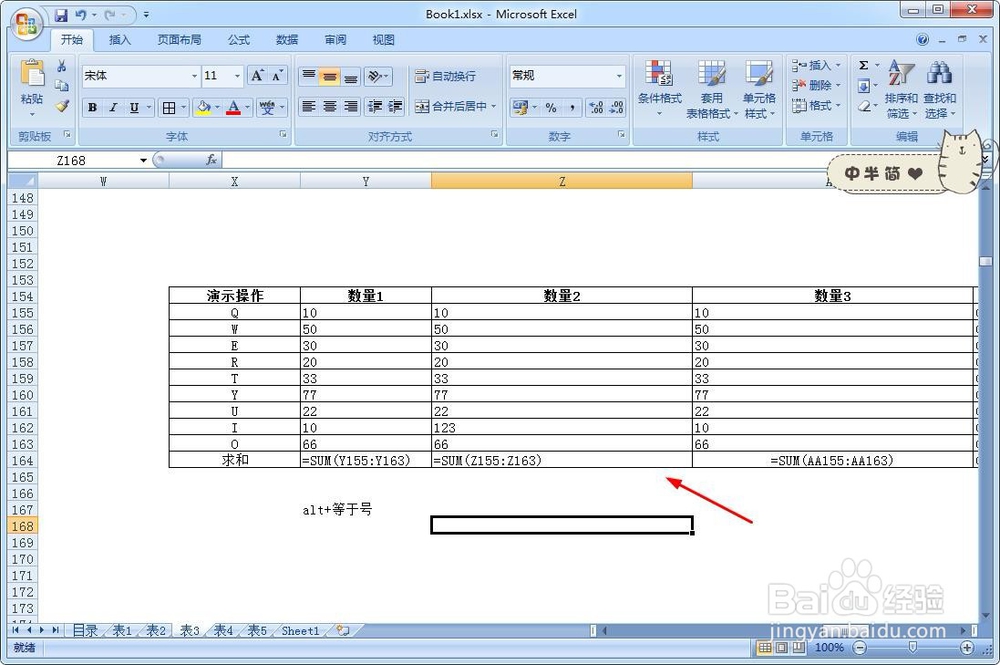This screenshot has width=1000, height=665.
Task: Click the AutoSum Σ icon
Action: 863,65
